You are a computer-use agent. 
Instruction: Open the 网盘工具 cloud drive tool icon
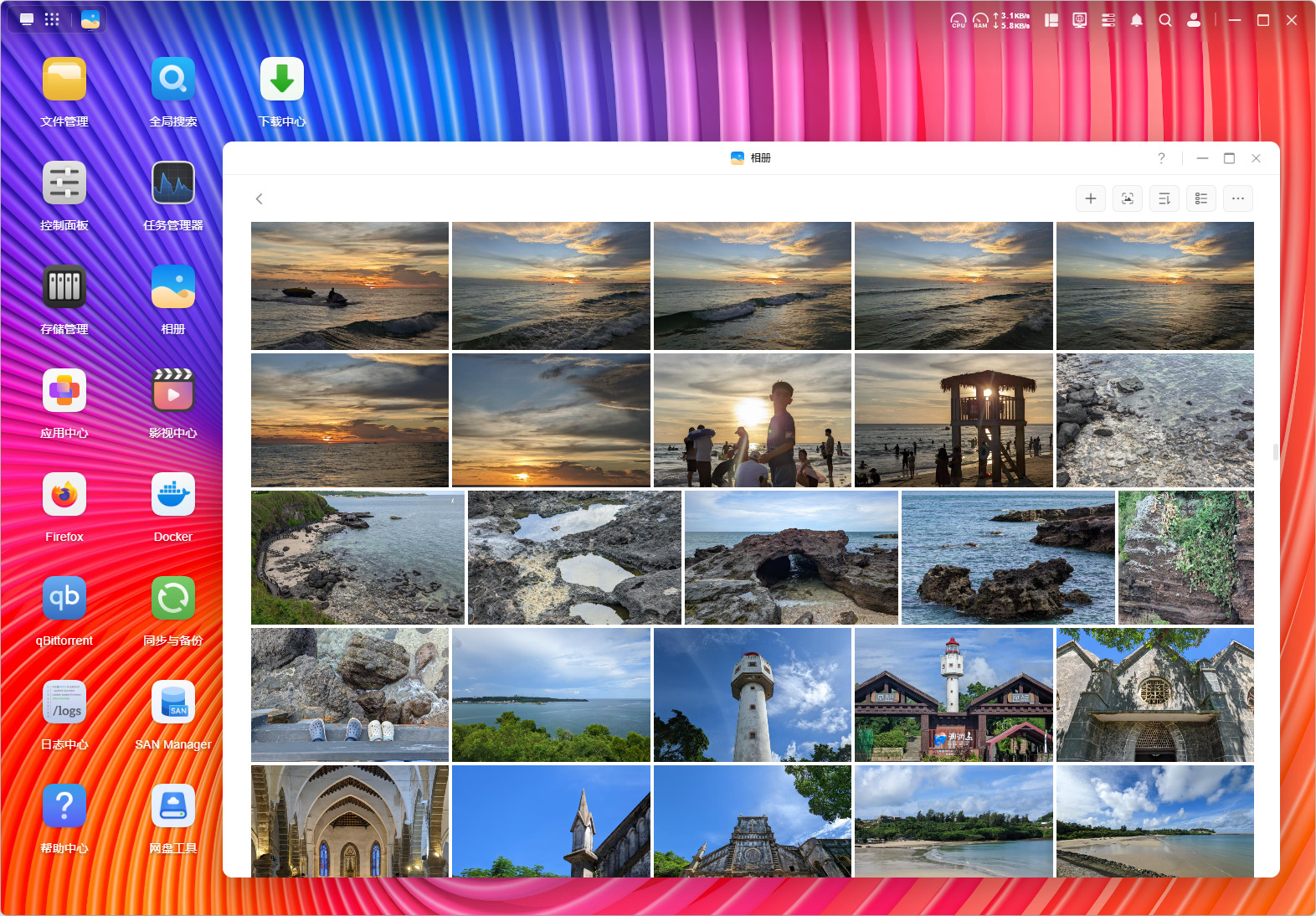point(173,806)
